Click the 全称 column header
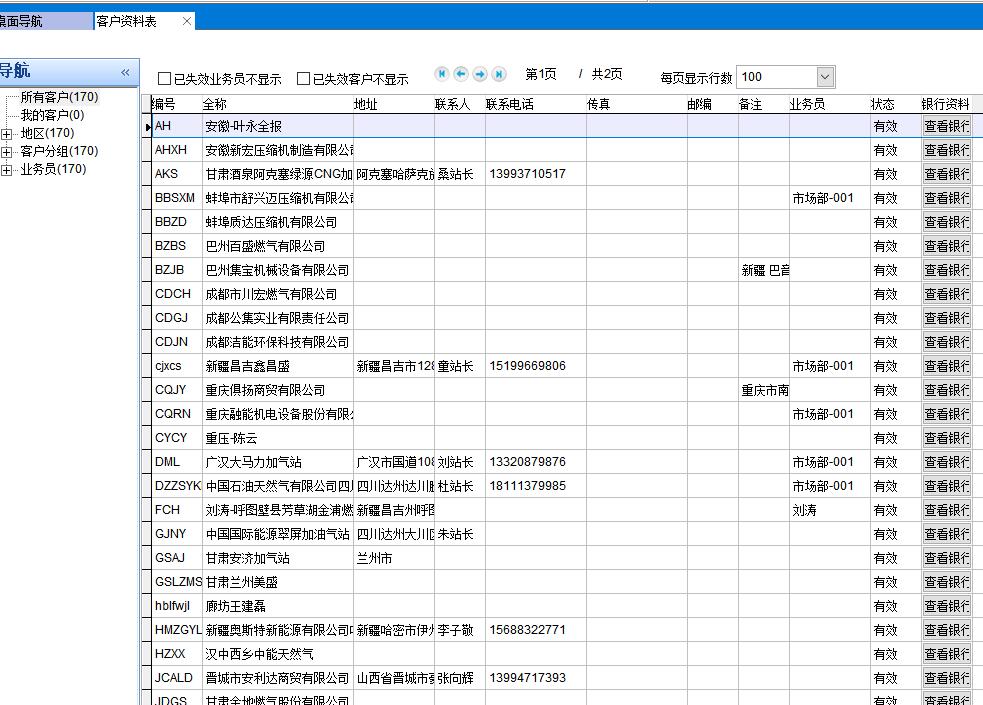The height and width of the screenshot is (705, 983). [215, 104]
